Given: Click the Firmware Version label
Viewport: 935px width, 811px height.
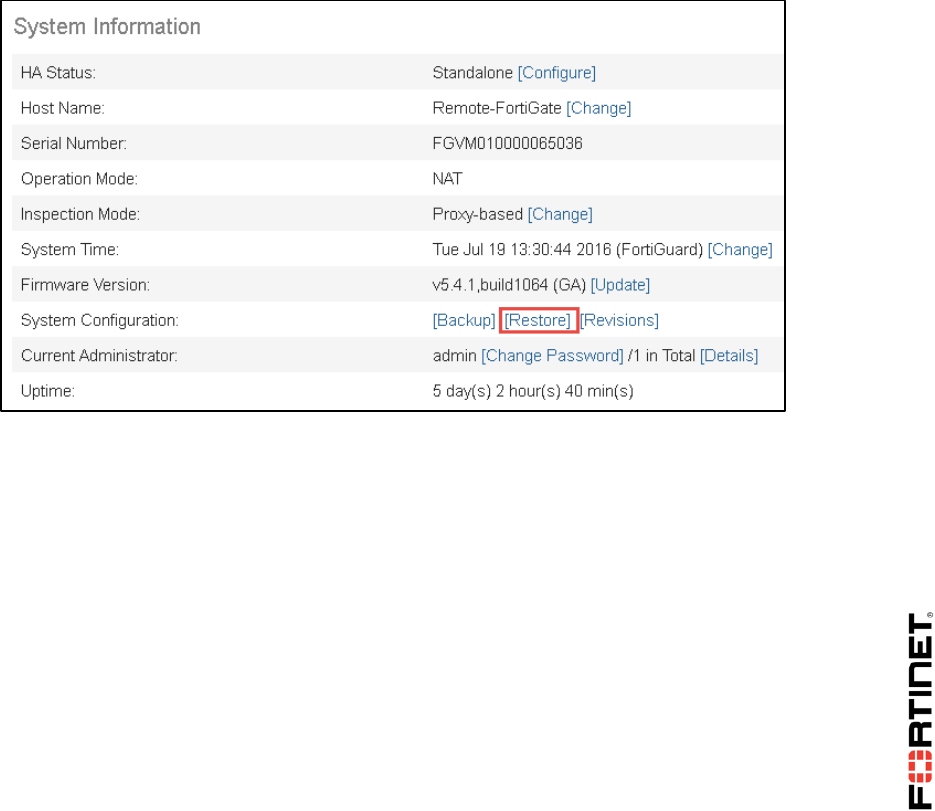Looking at the screenshot, I should click(x=85, y=285).
